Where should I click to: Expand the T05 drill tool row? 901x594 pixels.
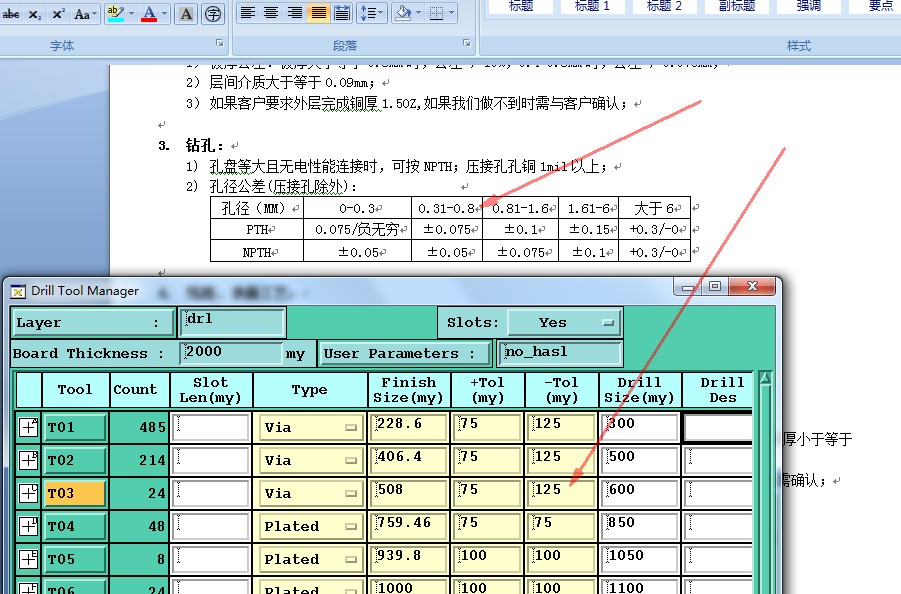29,559
